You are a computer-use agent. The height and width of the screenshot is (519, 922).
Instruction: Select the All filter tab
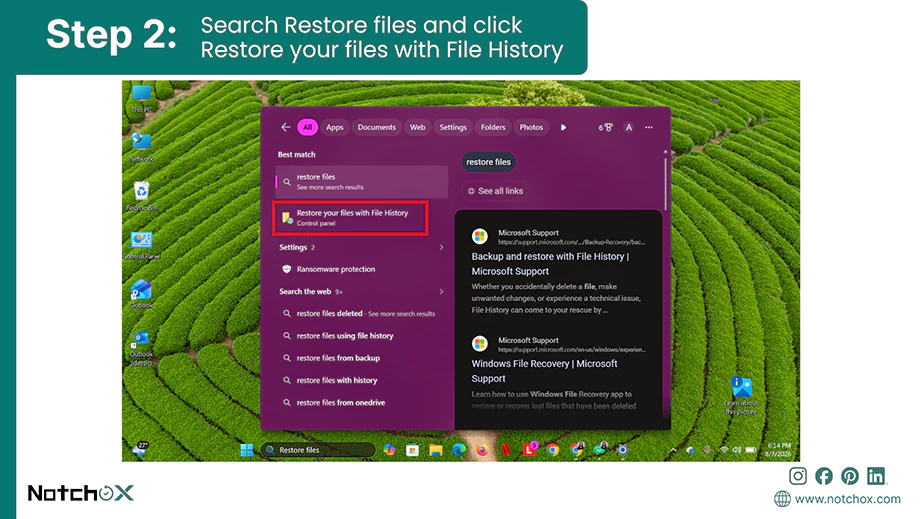pyautogui.click(x=308, y=127)
